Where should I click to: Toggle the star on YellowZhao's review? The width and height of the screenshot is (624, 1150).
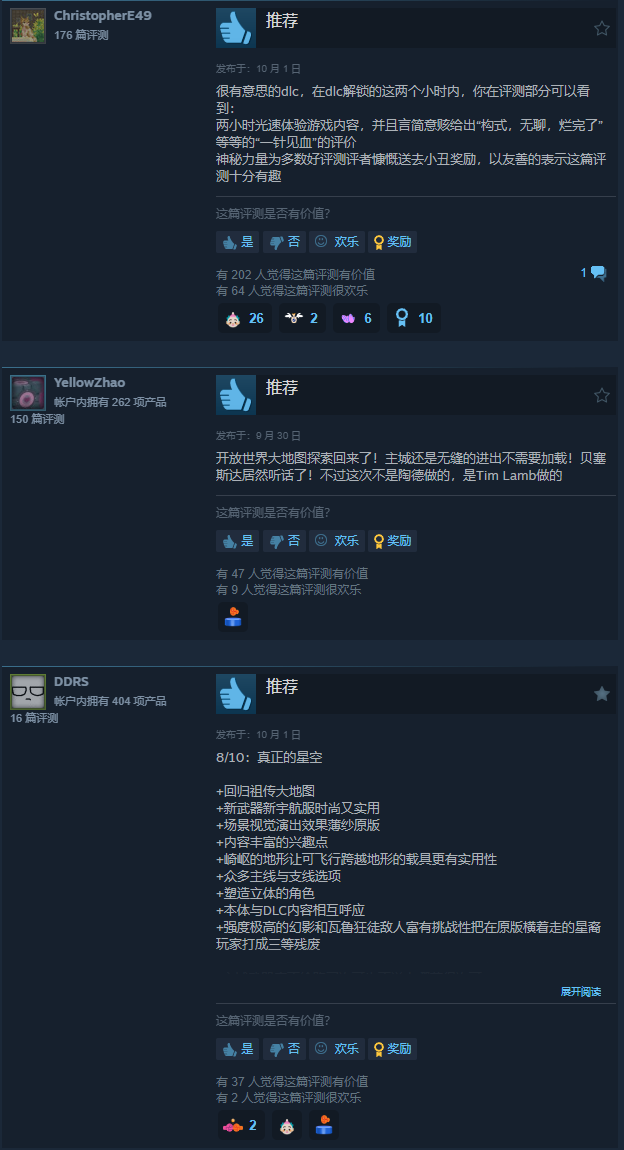[x=601, y=395]
